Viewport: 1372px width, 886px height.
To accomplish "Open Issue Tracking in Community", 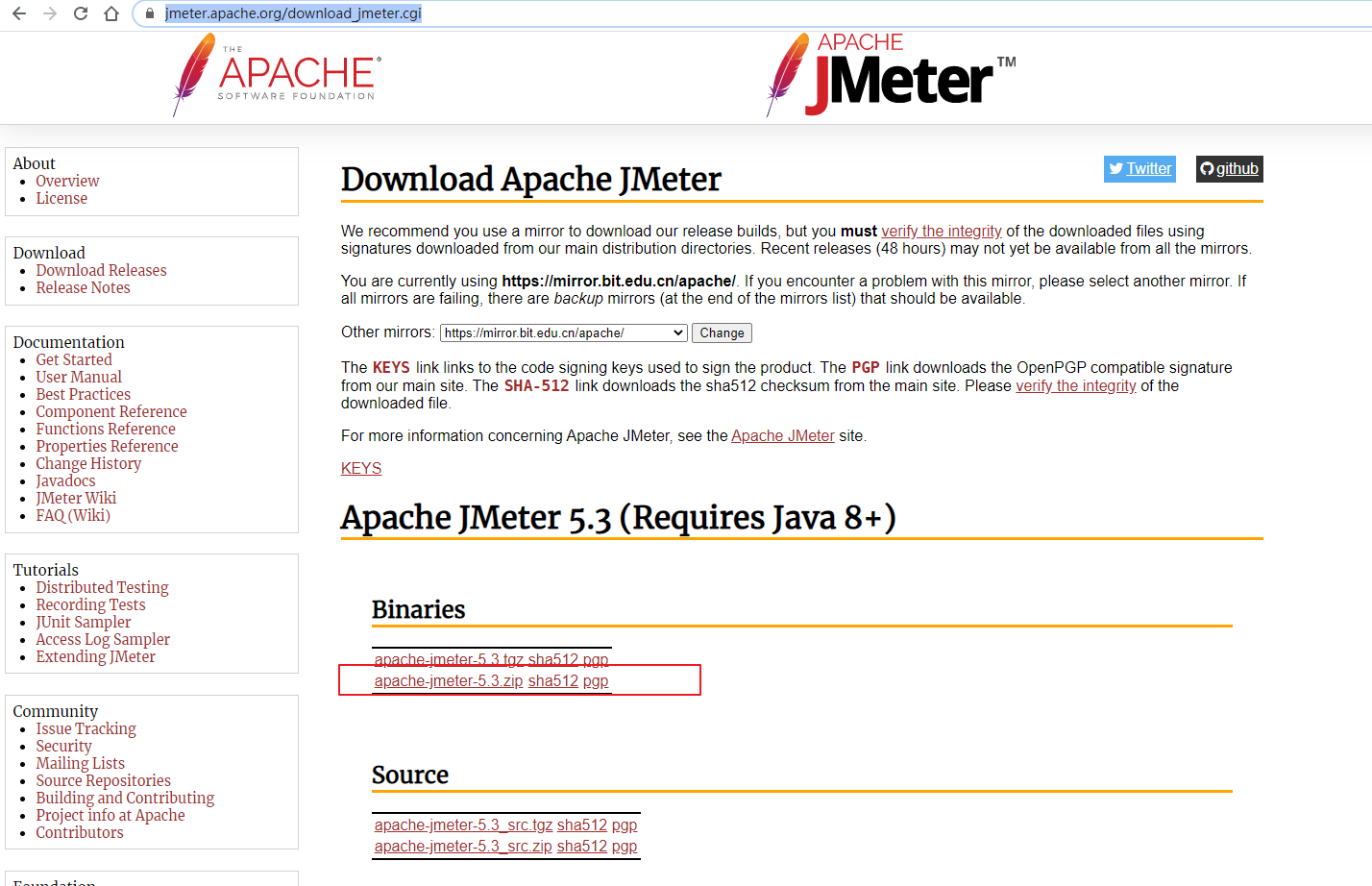I will coord(86,728).
